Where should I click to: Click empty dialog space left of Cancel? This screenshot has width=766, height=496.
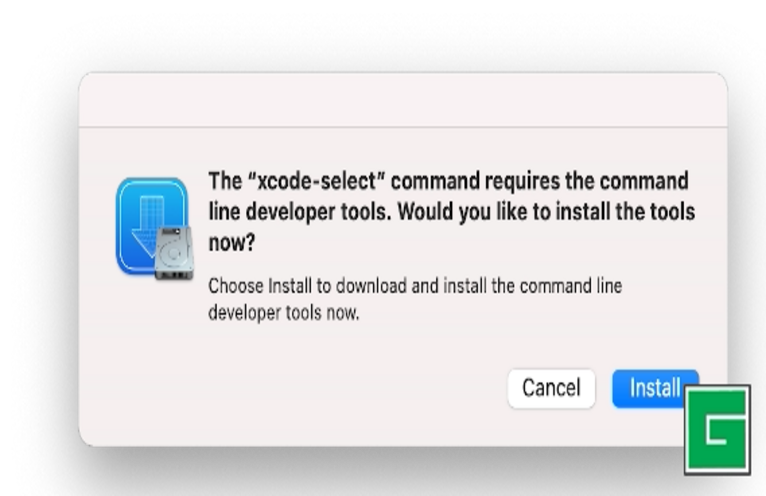[300, 388]
